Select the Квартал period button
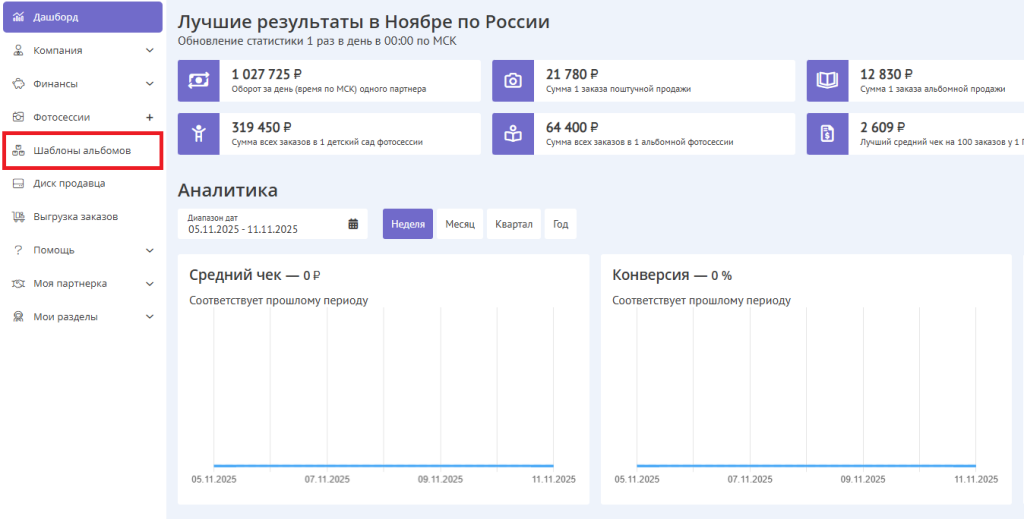 (x=513, y=224)
